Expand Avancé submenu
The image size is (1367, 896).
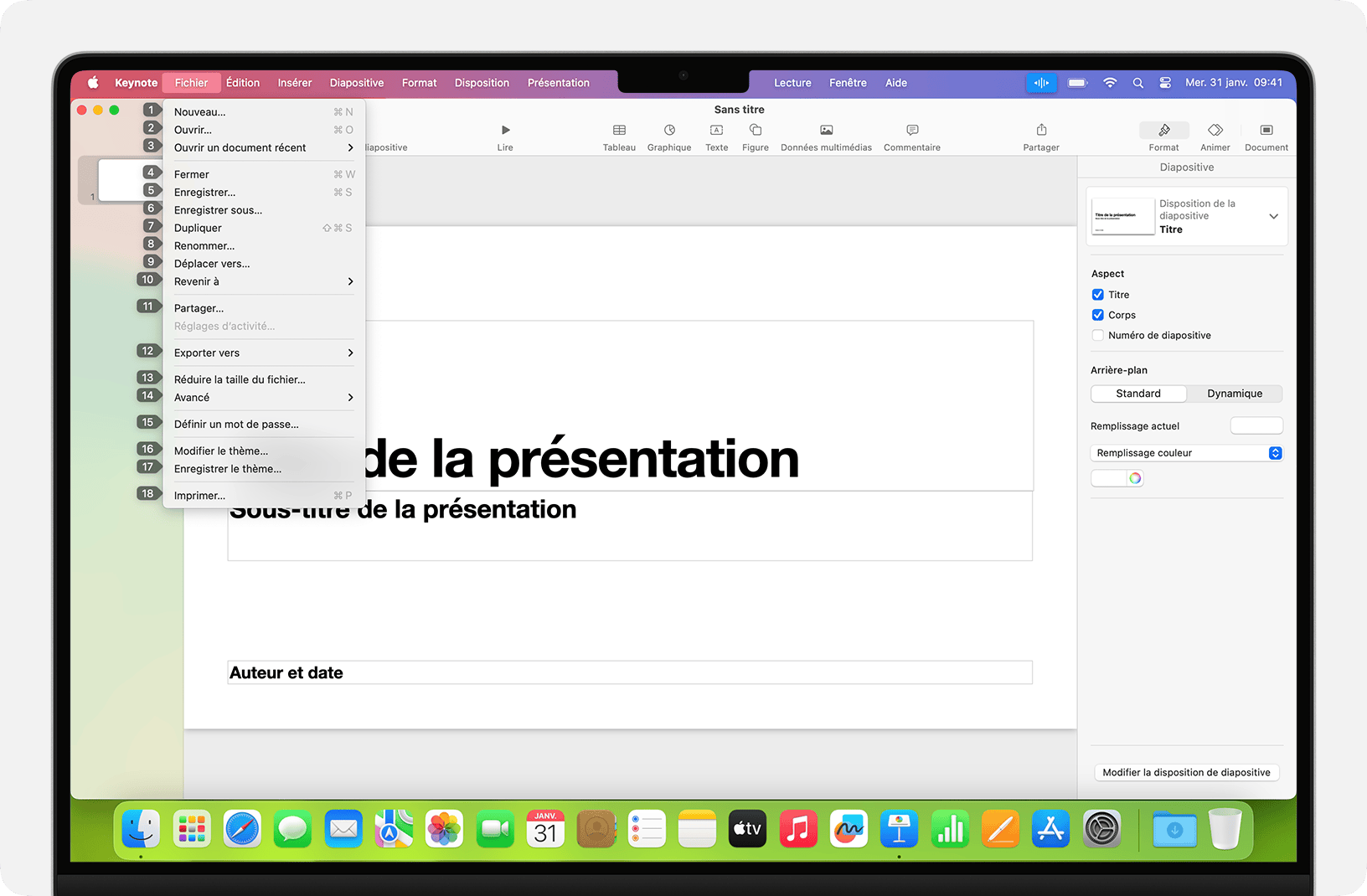pyautogui.click(x=264, y=398)
